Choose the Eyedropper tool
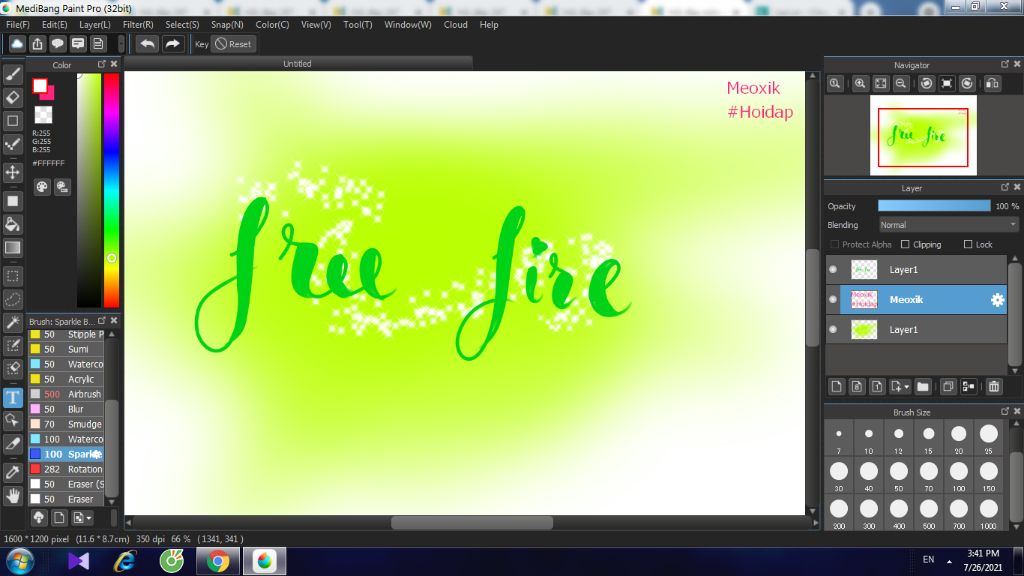Viewport: 1024px width, 576px height. [12, 472]
